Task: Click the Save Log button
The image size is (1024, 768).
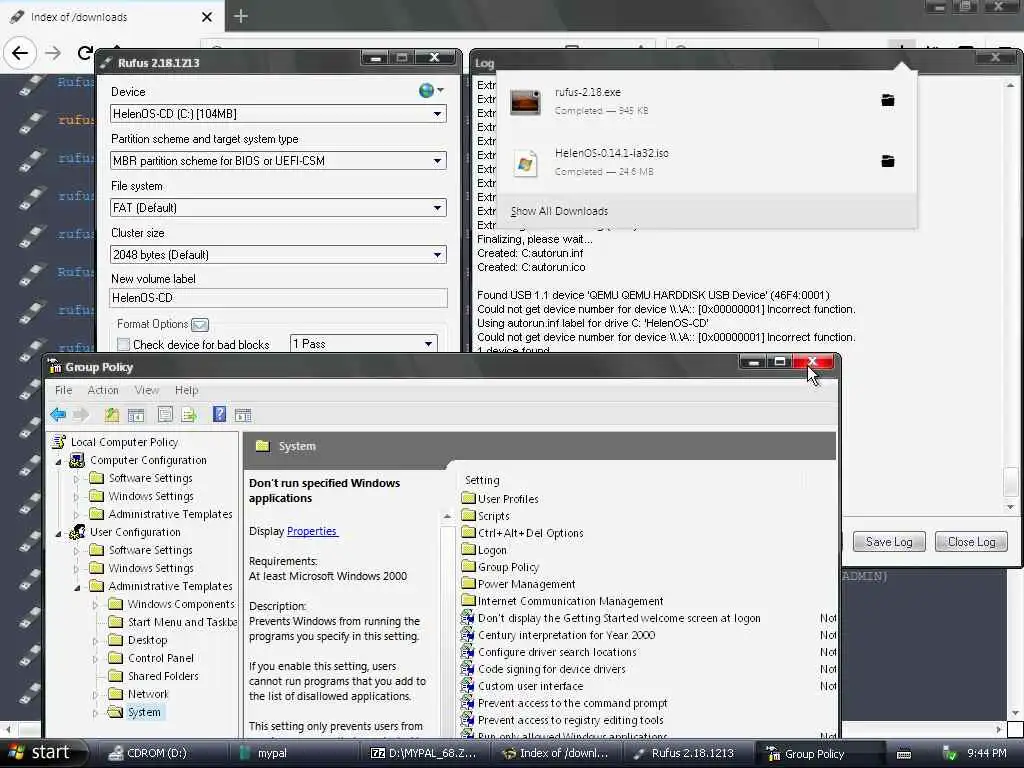Action: pyautogui.click(x=889, y=541)
